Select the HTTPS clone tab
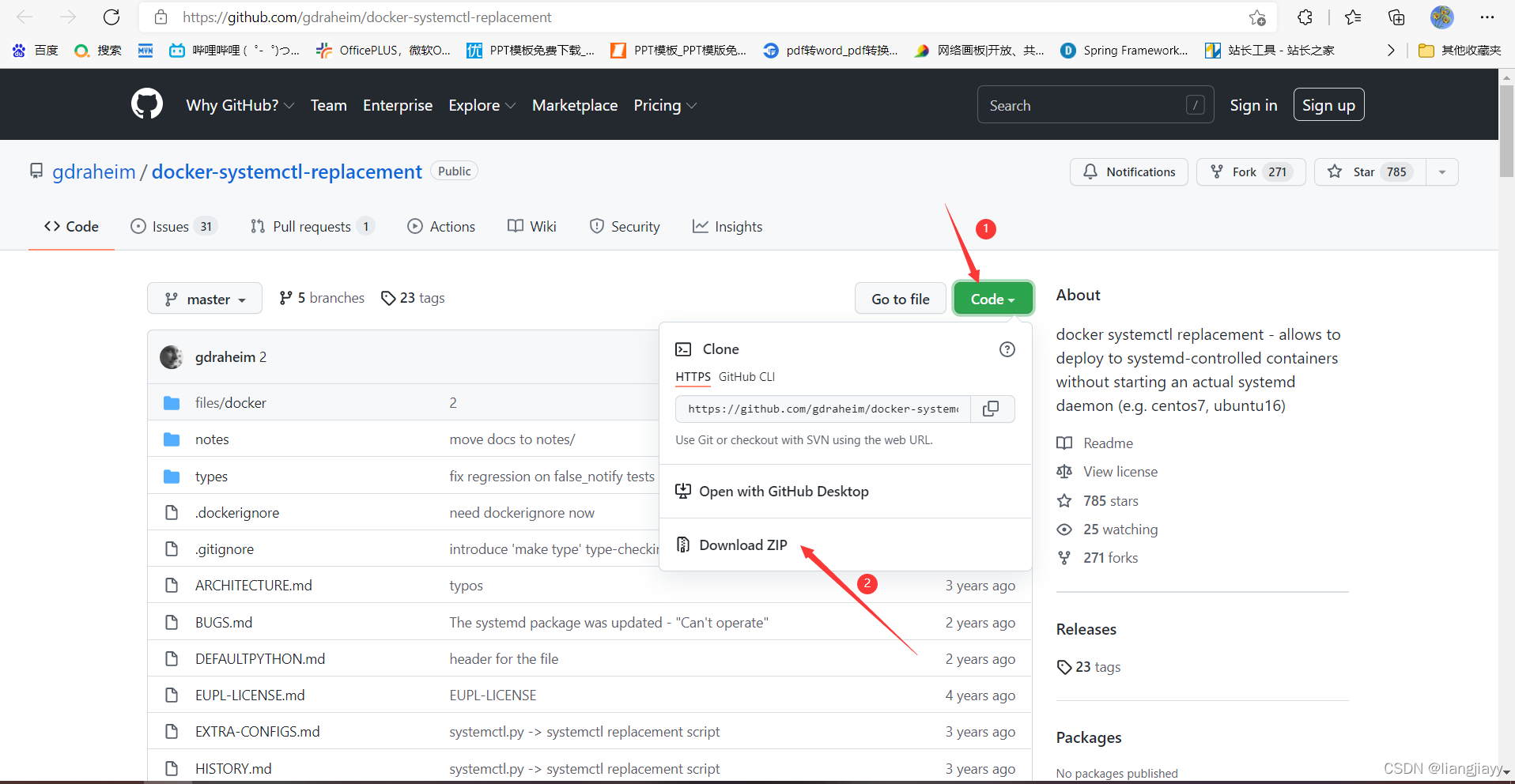This screenshot has height=784, width=1515. 693,377
